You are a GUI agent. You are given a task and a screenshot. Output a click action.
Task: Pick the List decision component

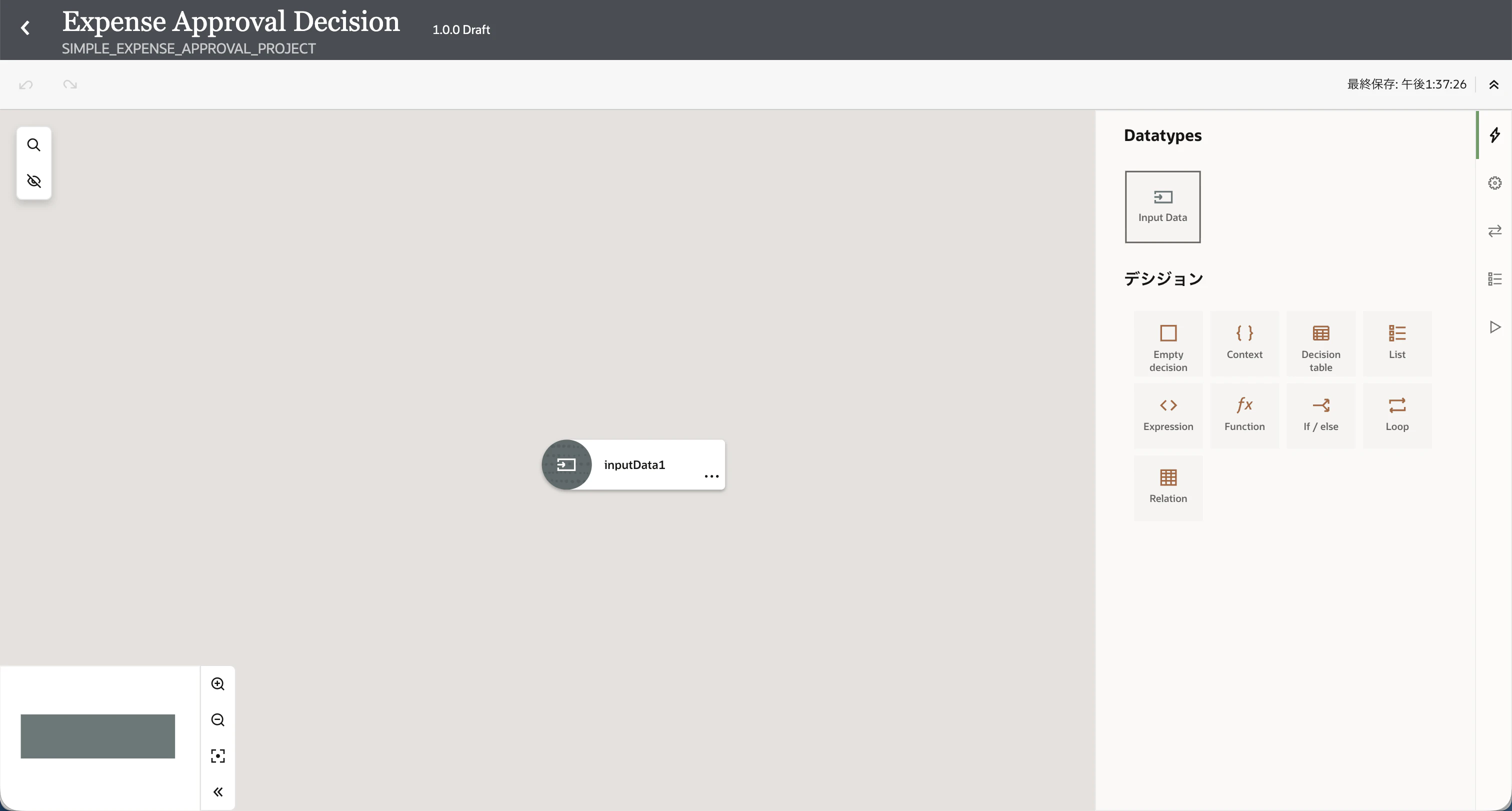(1397, 344)
